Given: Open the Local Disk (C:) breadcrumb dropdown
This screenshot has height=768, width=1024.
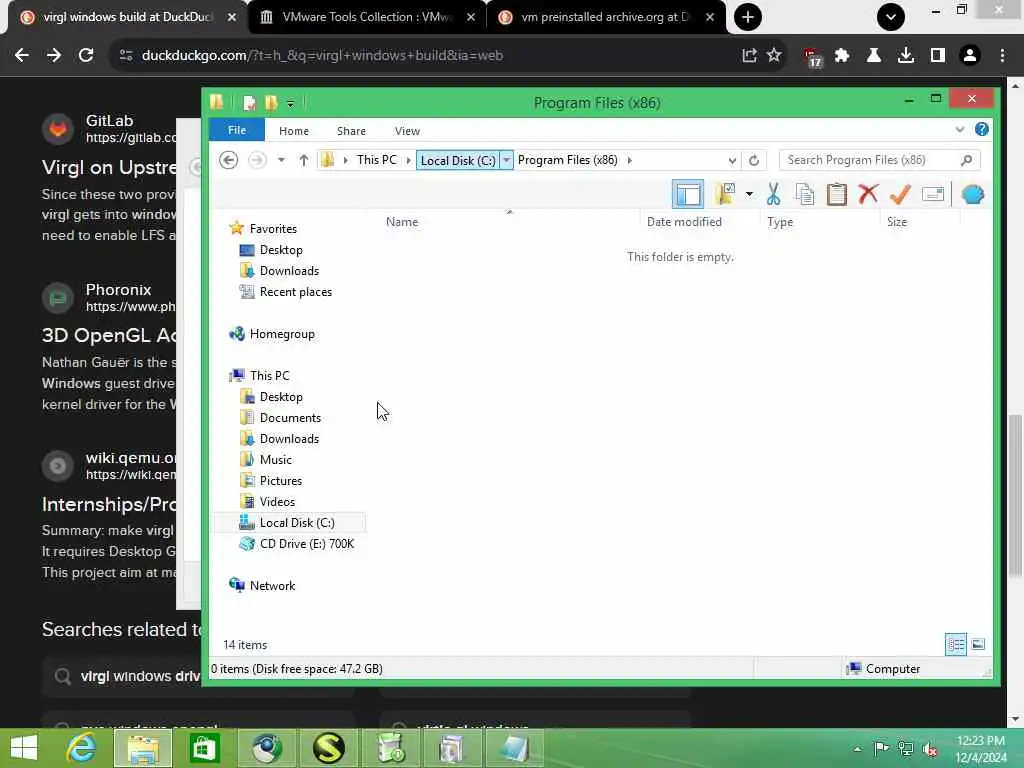Looking at the screenshot, I should click(x=506, y=161).
